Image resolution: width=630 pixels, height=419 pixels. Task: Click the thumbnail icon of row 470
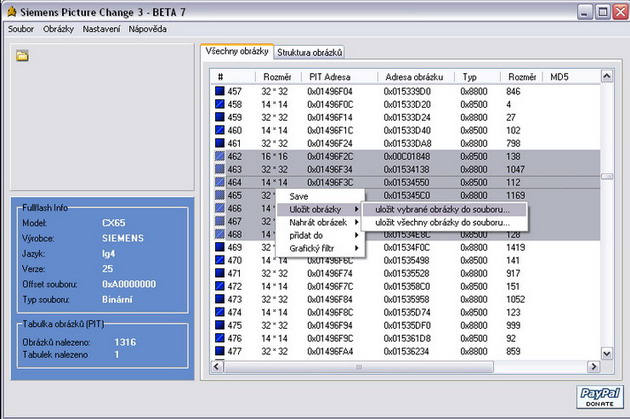pyautogui.click(x=220, y=260)
